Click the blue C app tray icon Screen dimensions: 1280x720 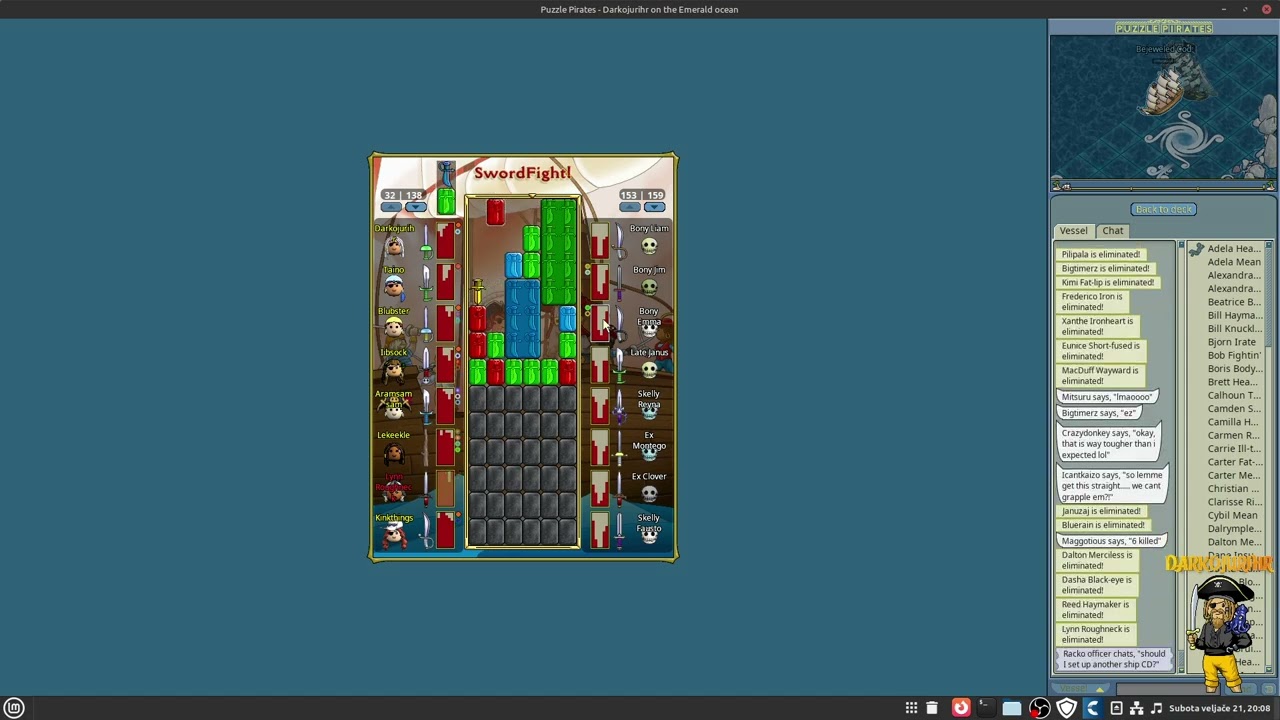pos(1093,709)
